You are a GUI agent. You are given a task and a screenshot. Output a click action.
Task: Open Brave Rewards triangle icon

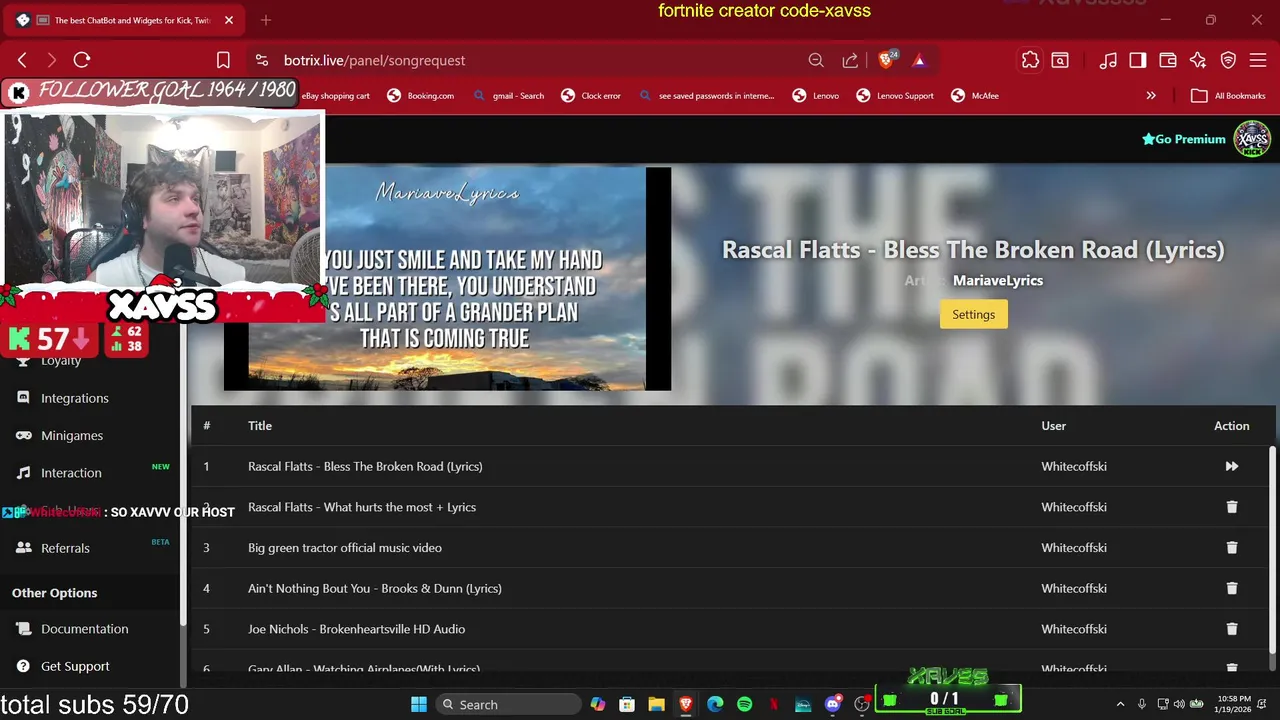pyautogui.click(x=919, y=60)
